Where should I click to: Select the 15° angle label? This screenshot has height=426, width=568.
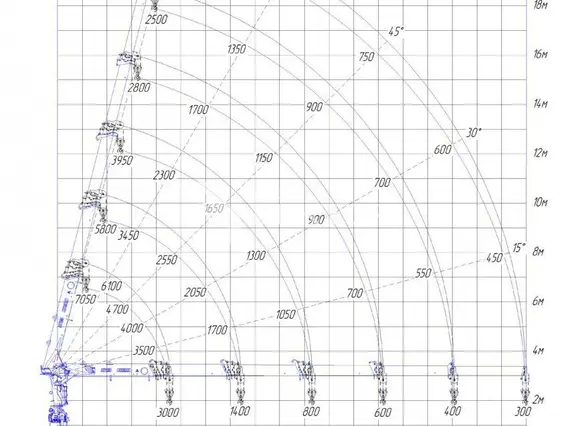point(519,248)
